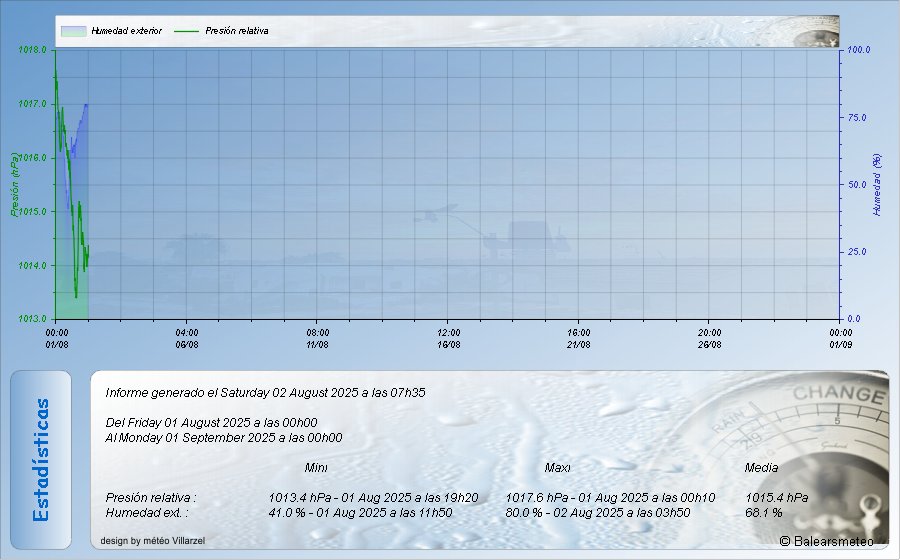Click the 68.1 % mean humidity value
This screenshot has width=900, height=560.
click(x=763, y=512)
